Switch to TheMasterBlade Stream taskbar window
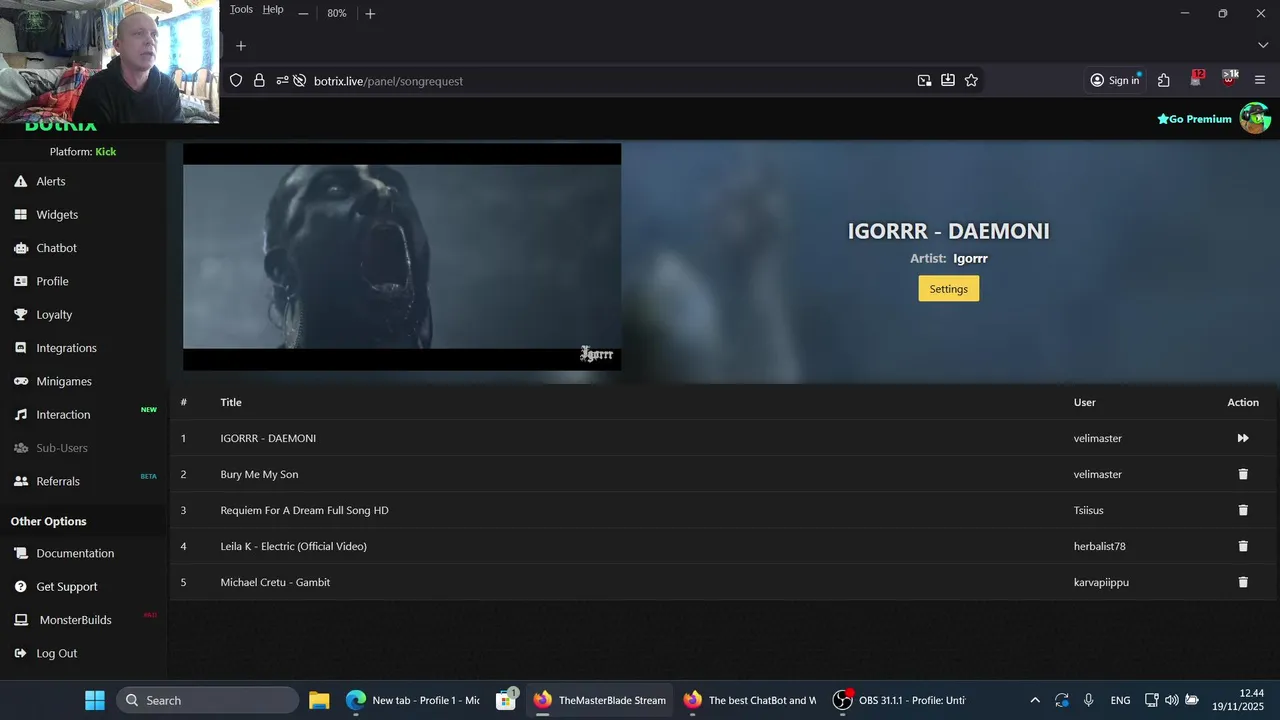The image size is (1280, 720). pyautogui.click(x=600, y=700)
